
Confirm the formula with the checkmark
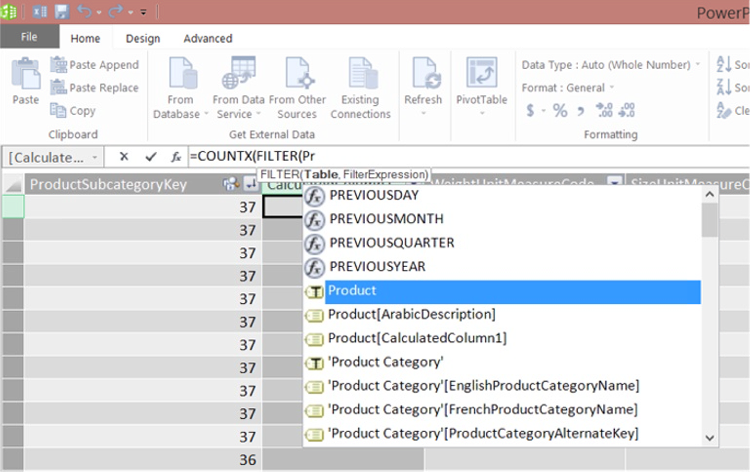pos(150,157)
